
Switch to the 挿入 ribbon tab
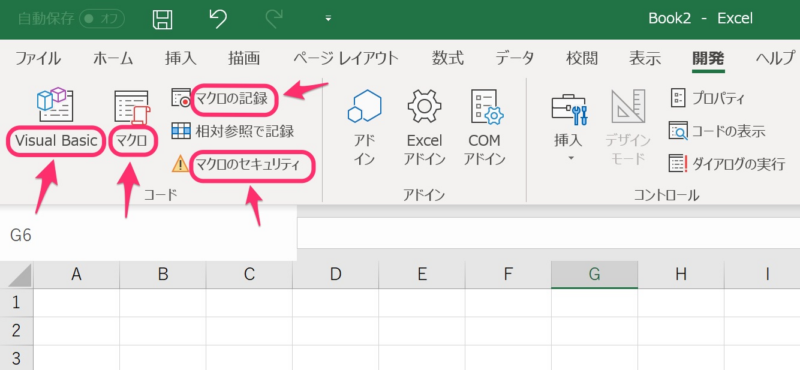tap(181, 58)
